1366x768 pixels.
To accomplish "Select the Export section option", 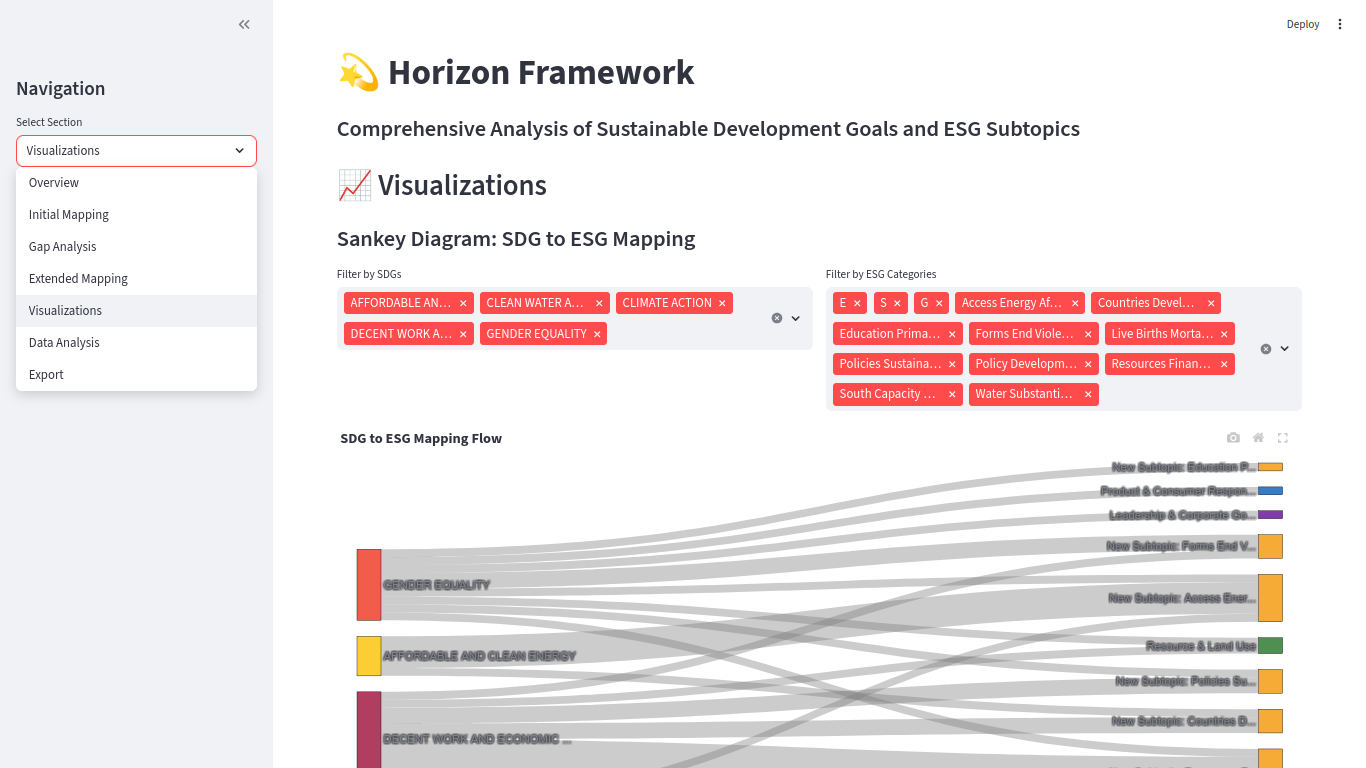I will coord(46,375).
